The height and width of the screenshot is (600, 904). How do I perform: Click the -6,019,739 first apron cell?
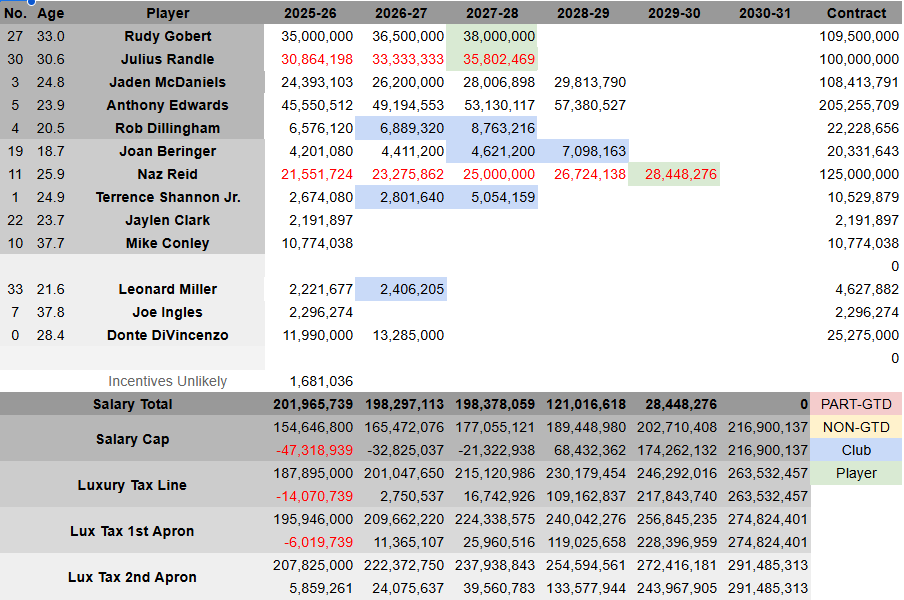(x=310, y=542)
